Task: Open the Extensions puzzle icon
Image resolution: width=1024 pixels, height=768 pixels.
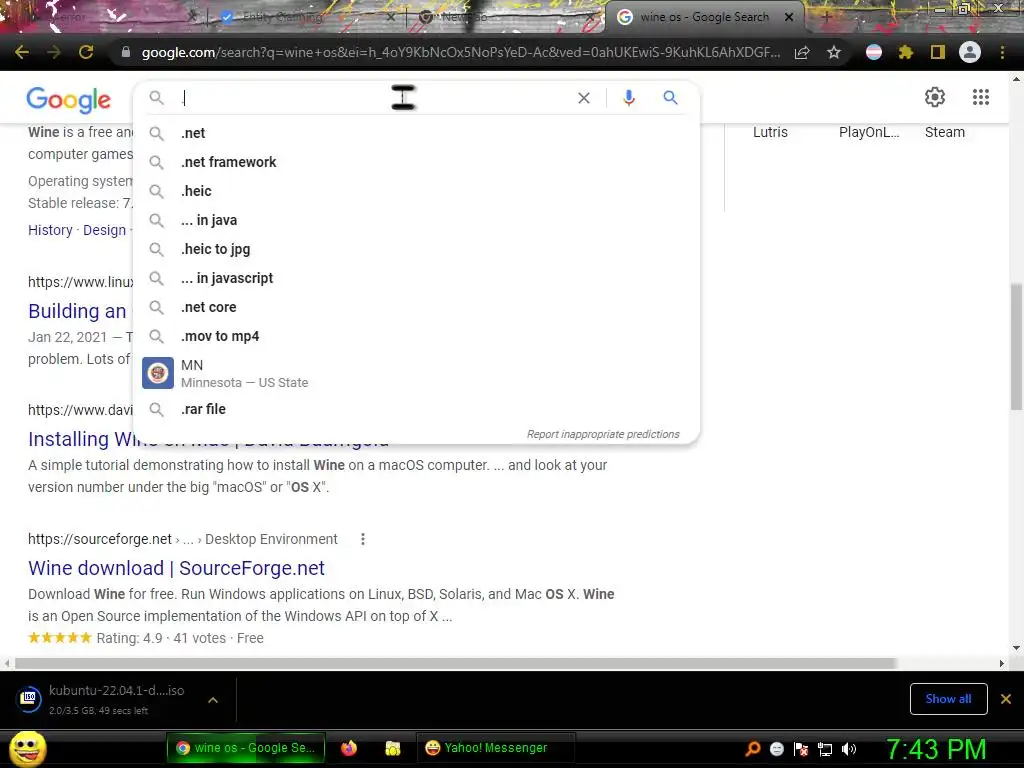Action: [905, 52]
